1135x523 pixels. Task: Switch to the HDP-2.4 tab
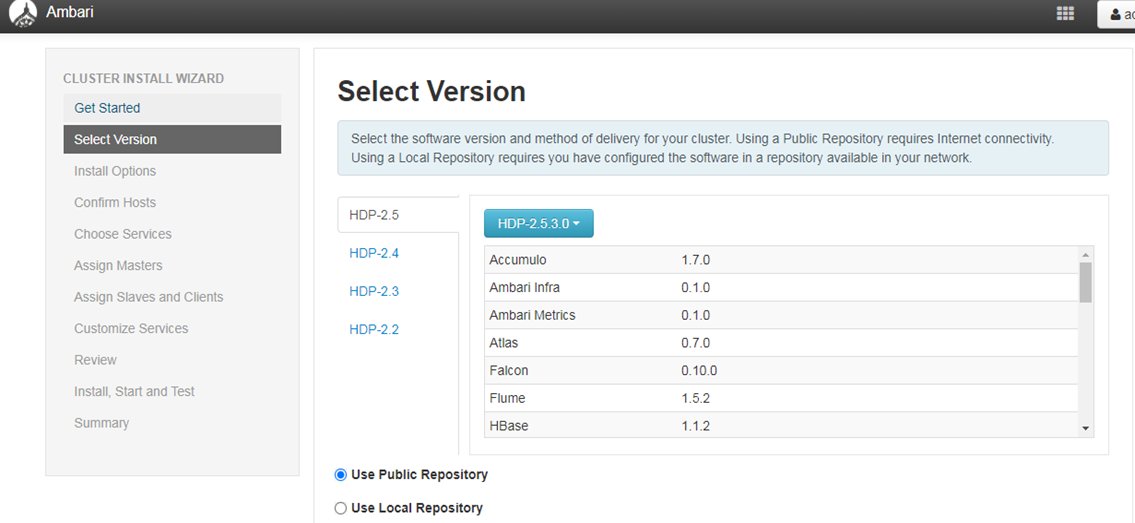[374, 253]
